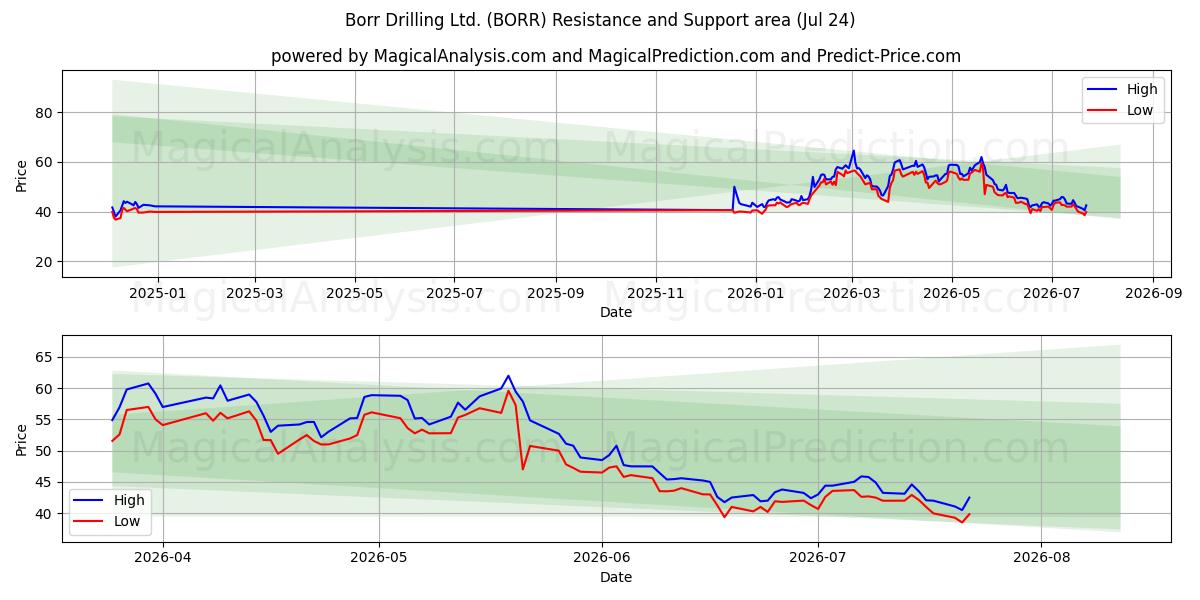Click the top chart 'Date' x-axis label
This screenshot has height=600, width=1200.
point(615,312)
